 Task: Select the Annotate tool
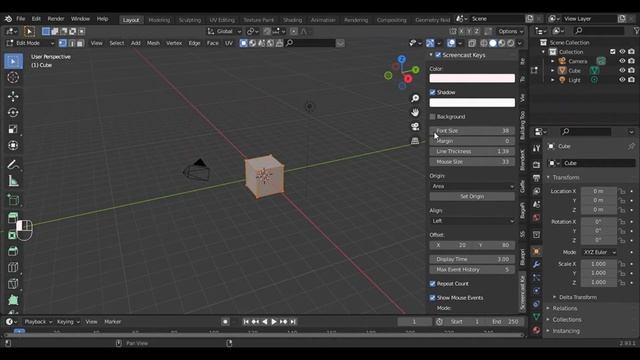click(13, 164)
